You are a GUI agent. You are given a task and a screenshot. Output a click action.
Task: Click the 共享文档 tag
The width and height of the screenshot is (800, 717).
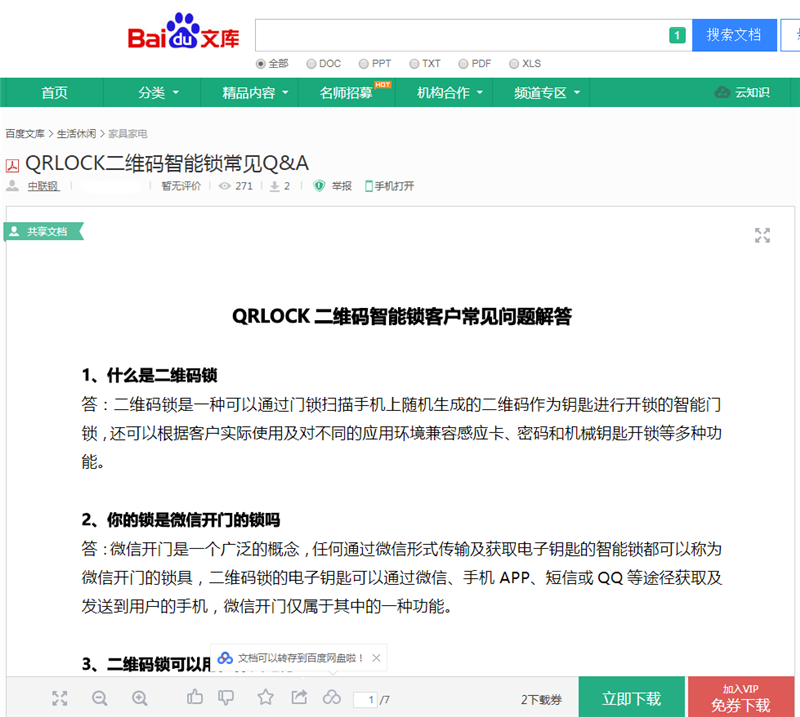[x=43, y=232]
